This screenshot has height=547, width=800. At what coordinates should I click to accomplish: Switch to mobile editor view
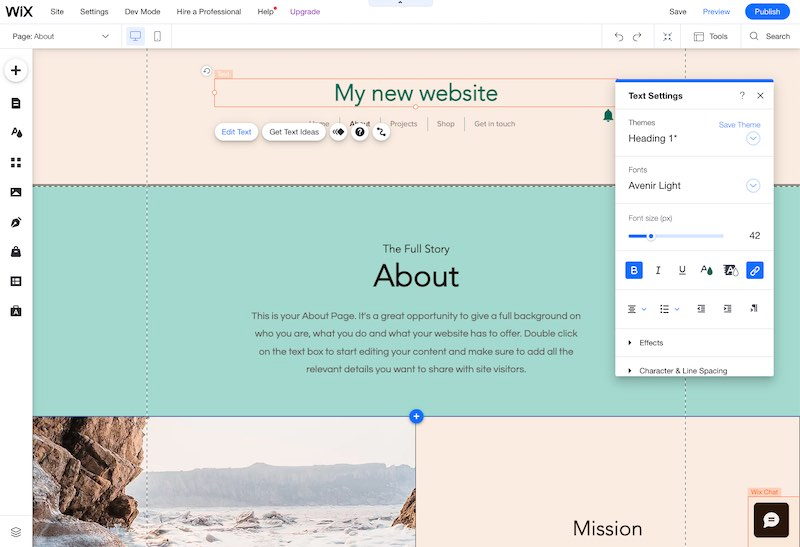coord(157,37)
